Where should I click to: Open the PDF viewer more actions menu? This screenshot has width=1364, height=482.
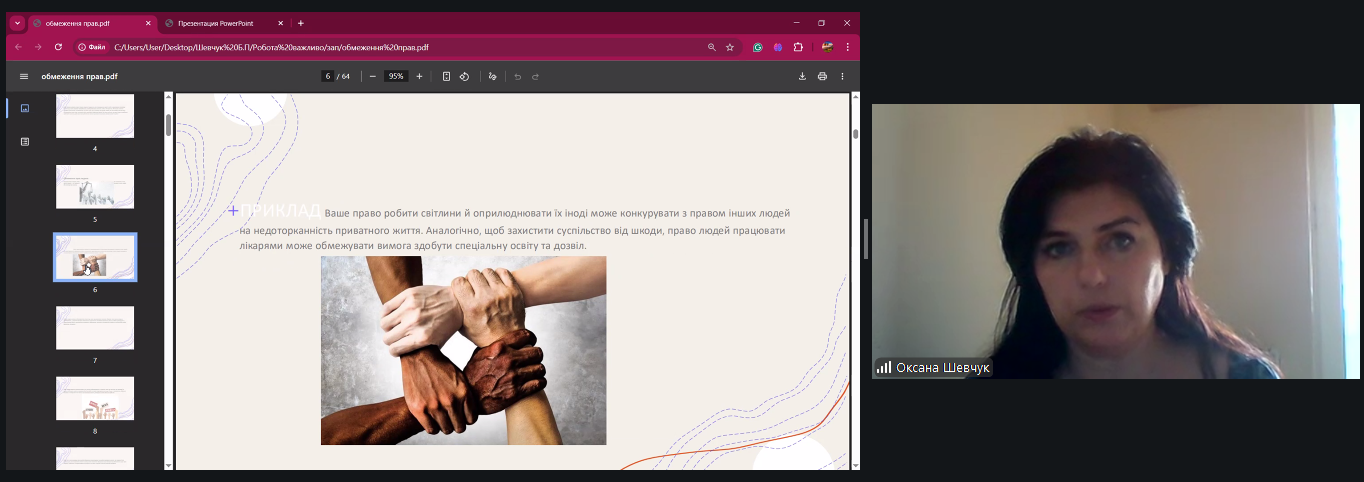click(x=842, y=76)
